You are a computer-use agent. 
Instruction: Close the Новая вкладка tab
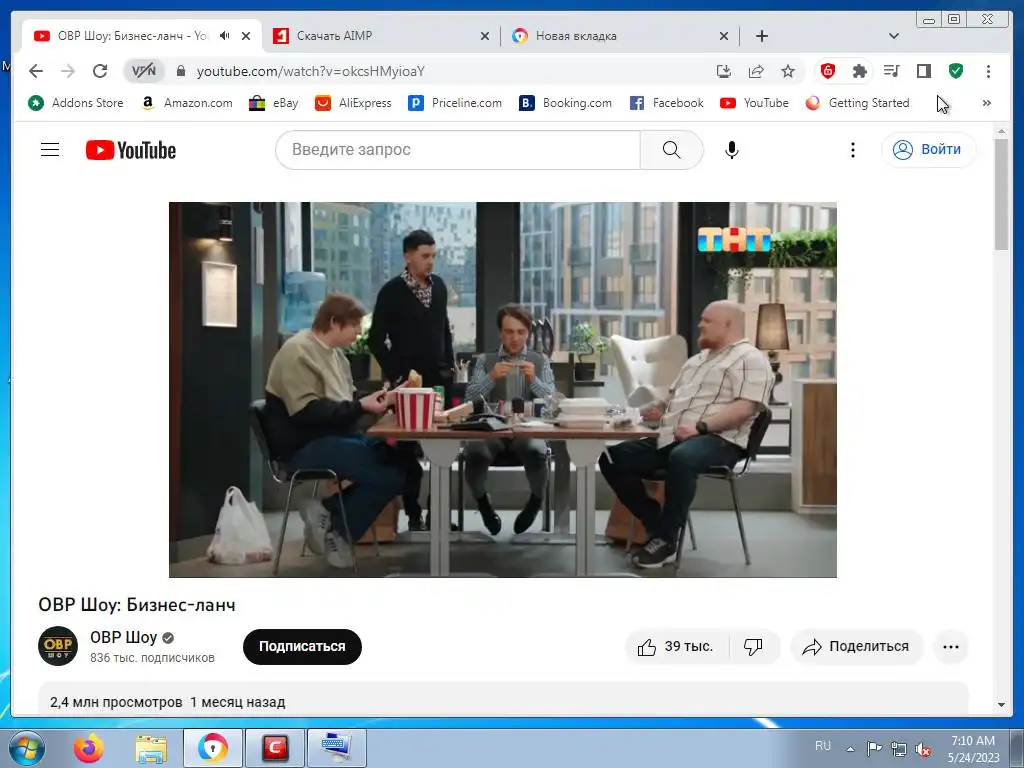(x=724, y=36)
